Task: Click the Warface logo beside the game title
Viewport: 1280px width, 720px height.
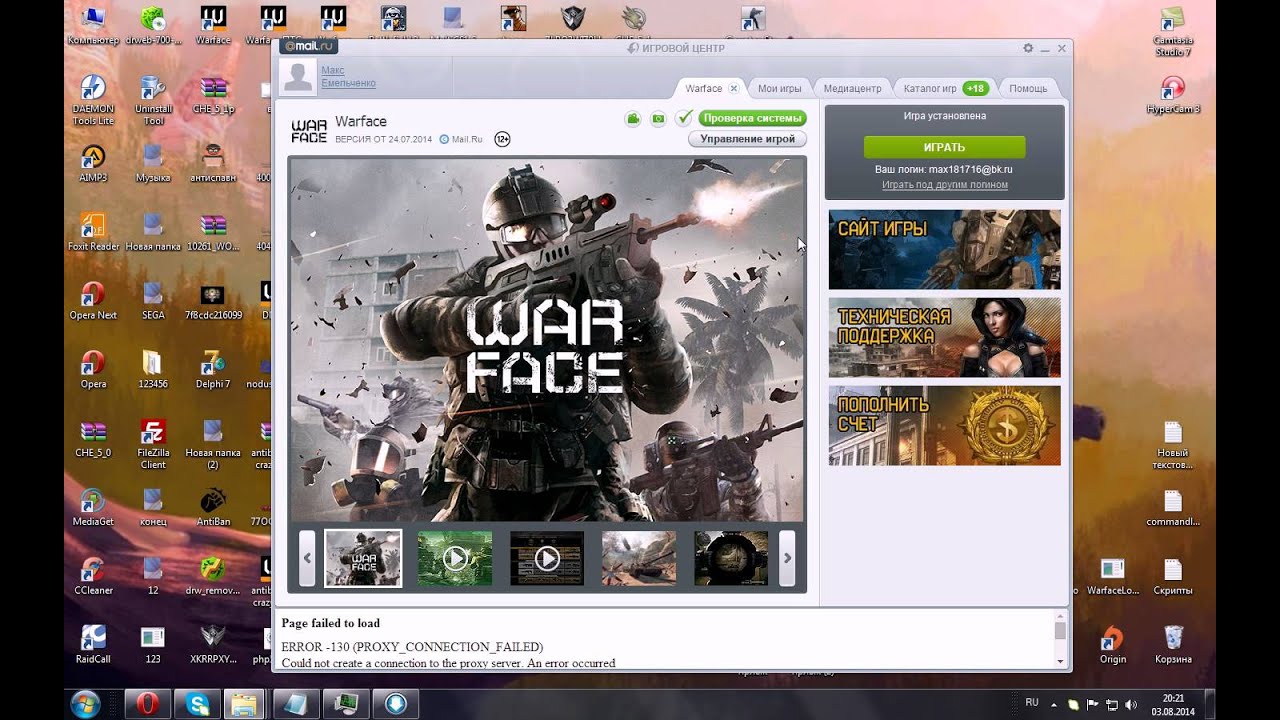Action: (309, 131)
